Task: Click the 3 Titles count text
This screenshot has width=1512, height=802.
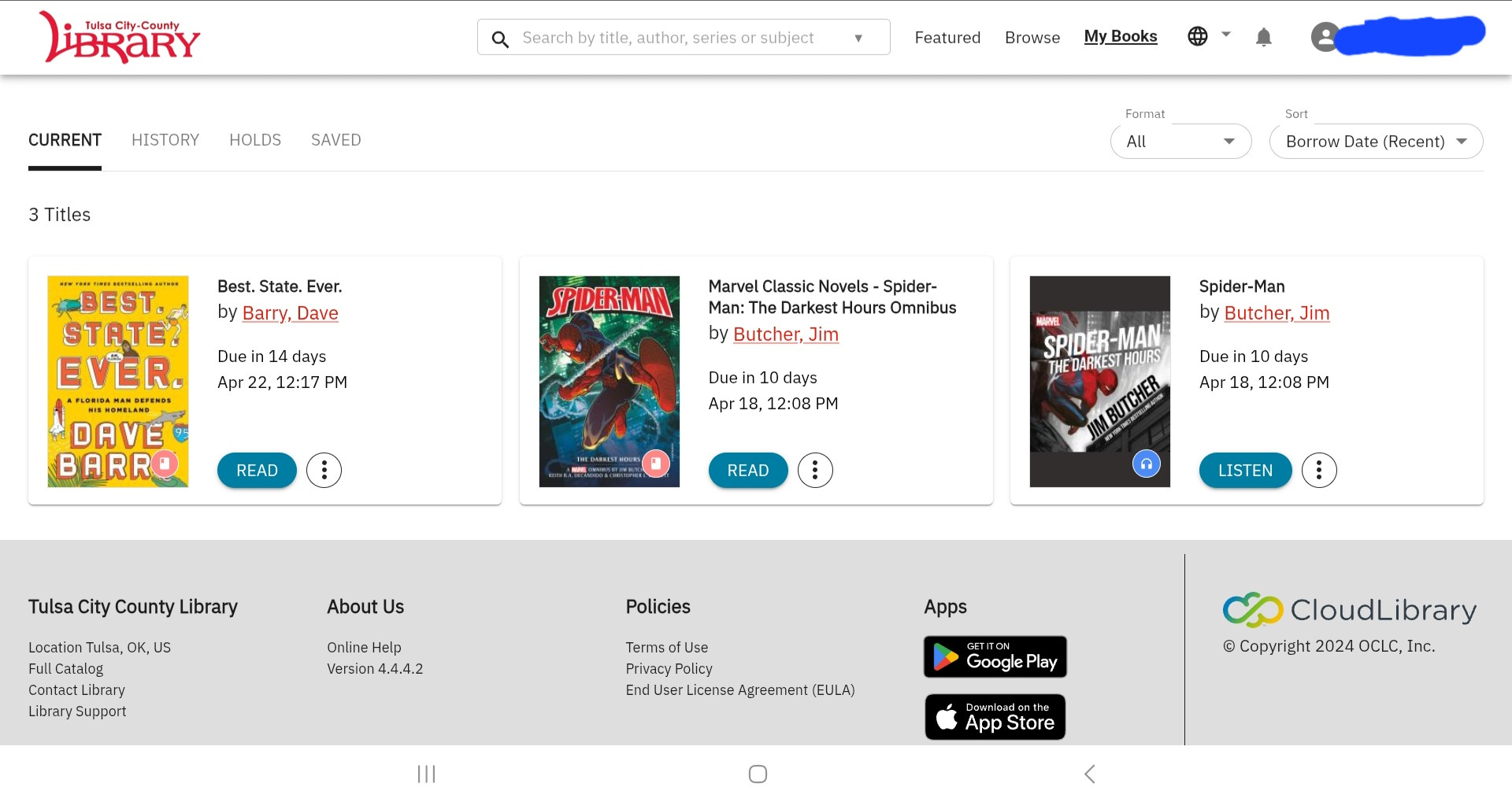Action: coord(59,215)
